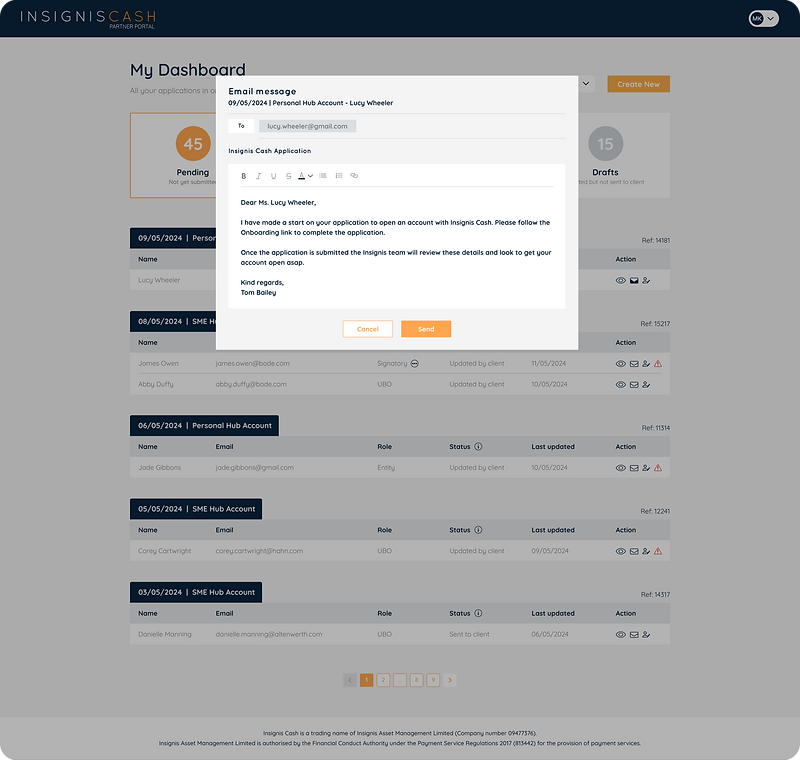800x760 pixels.
Task: Go to the next page of results
Action: point(449,680)
